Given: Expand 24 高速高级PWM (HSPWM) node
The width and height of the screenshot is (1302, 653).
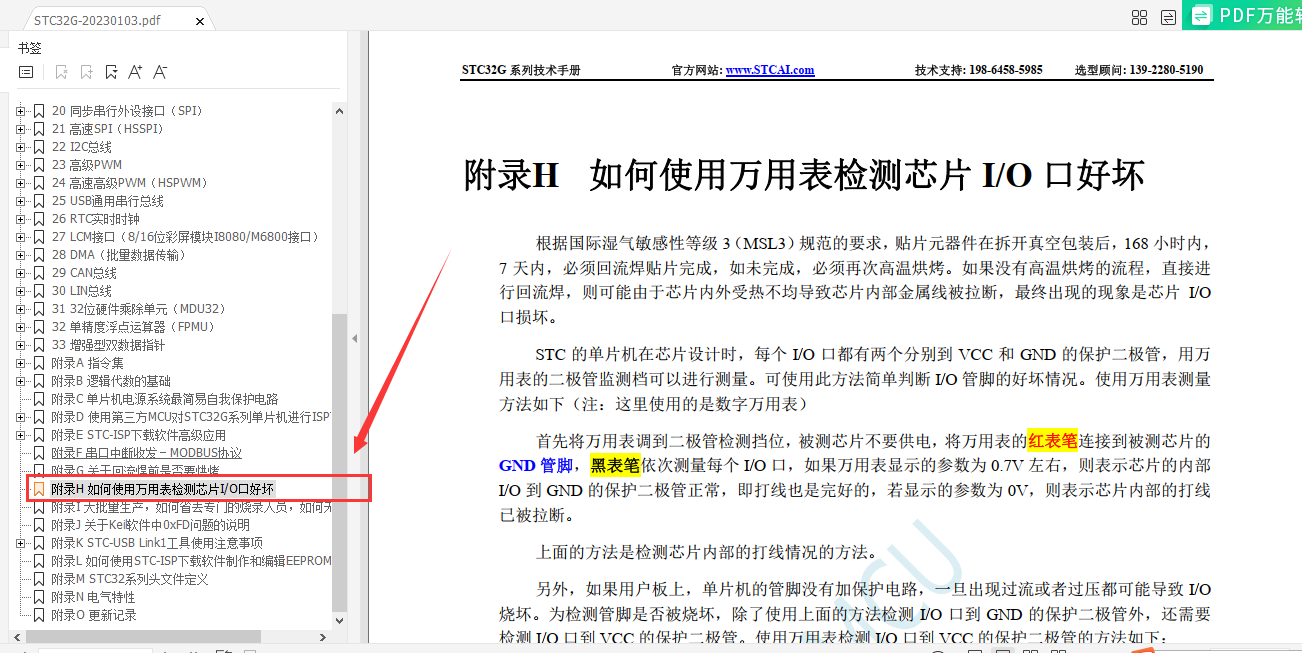Looking at the screenshot, I should point(20,183).
